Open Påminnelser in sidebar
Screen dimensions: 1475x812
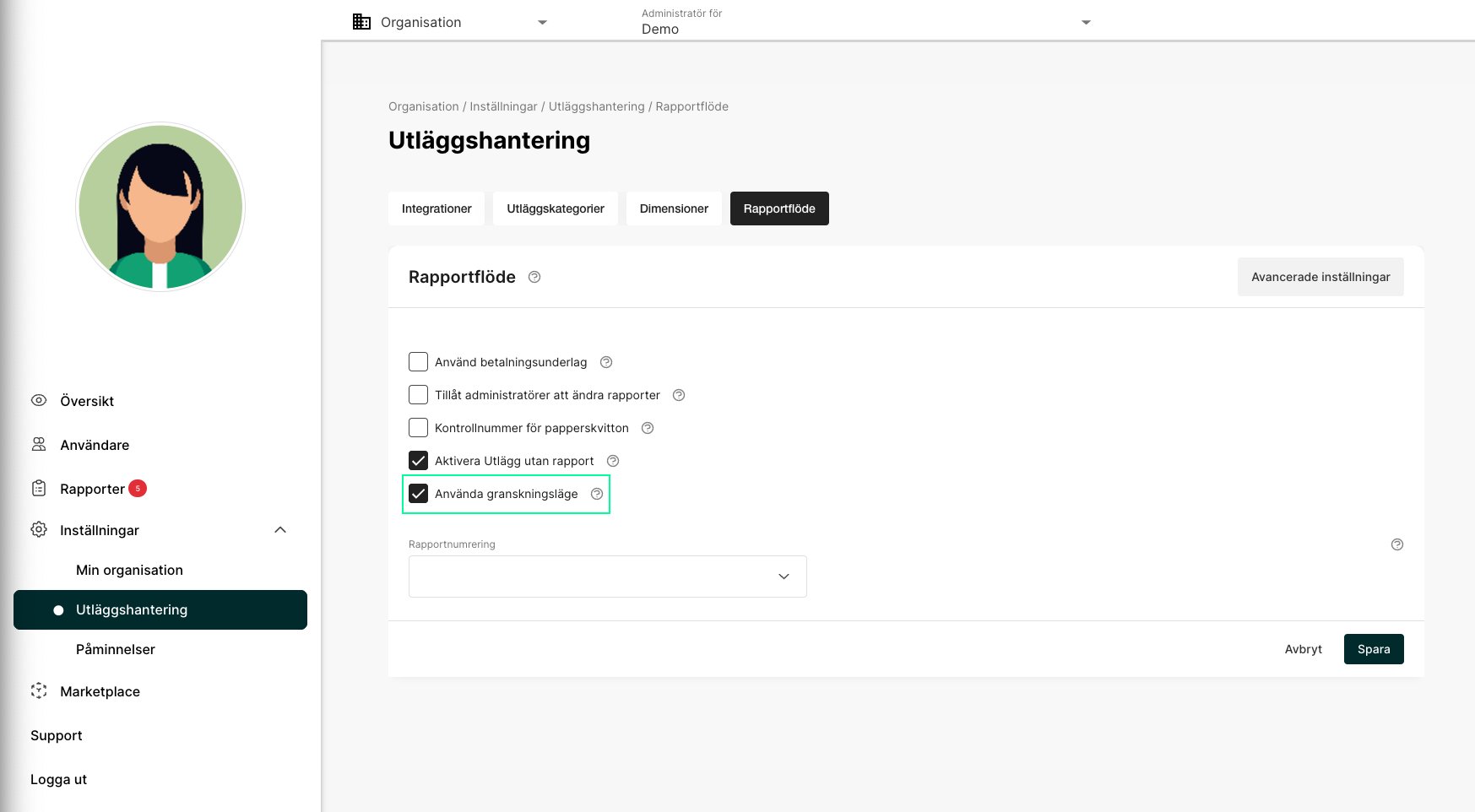point(116,649)
